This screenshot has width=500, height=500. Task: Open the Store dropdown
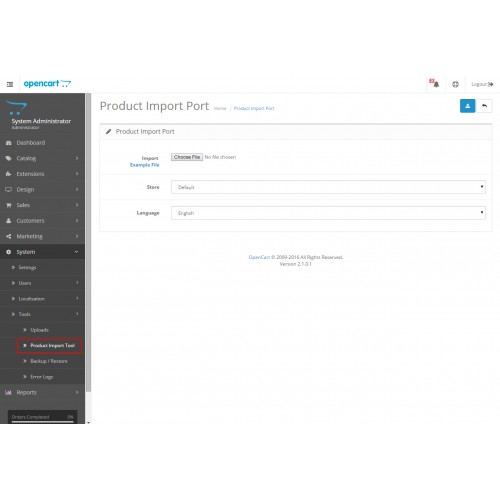[328, 187]
